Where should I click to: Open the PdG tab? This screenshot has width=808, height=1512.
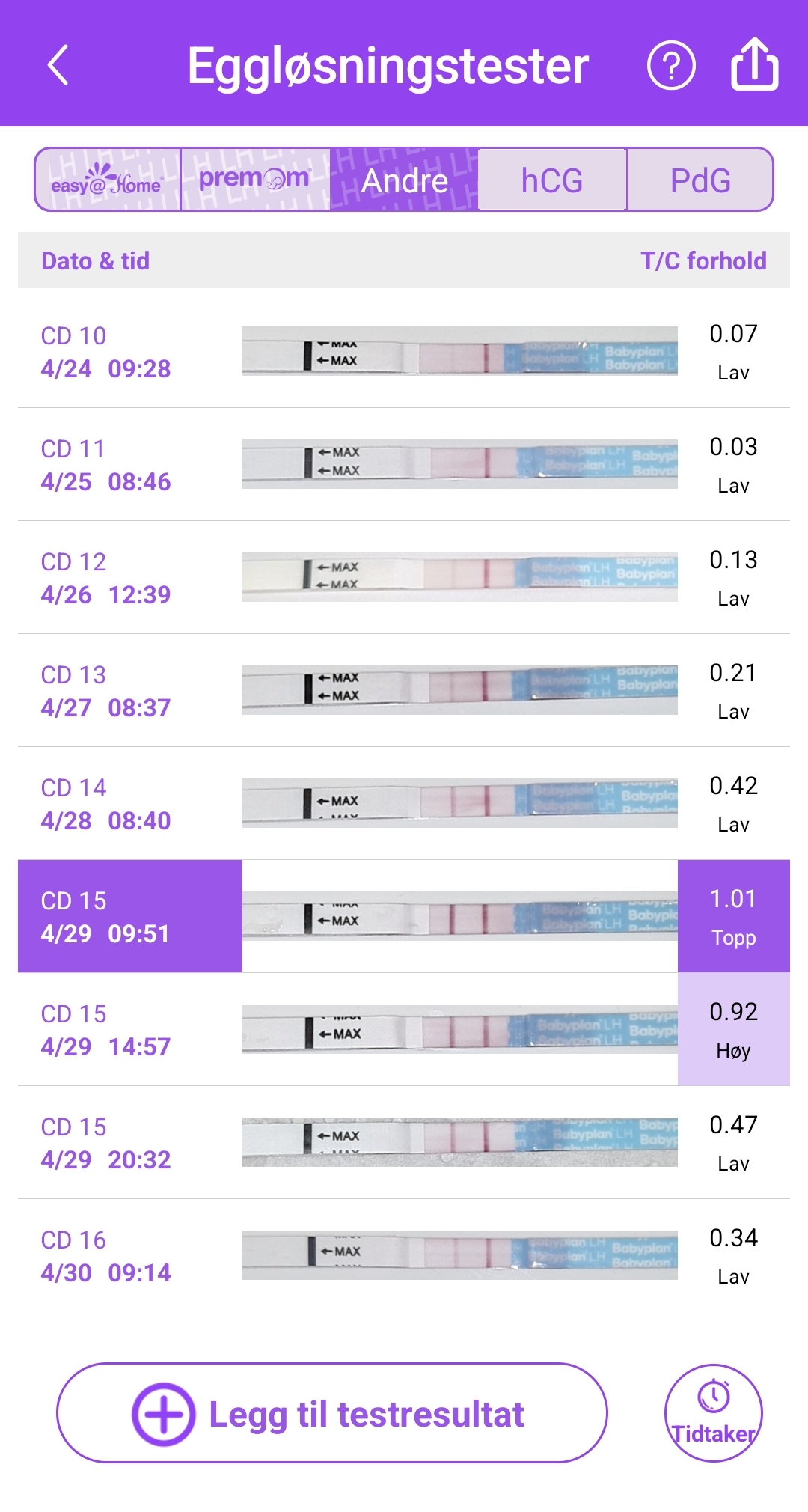(x=700, y=180)
